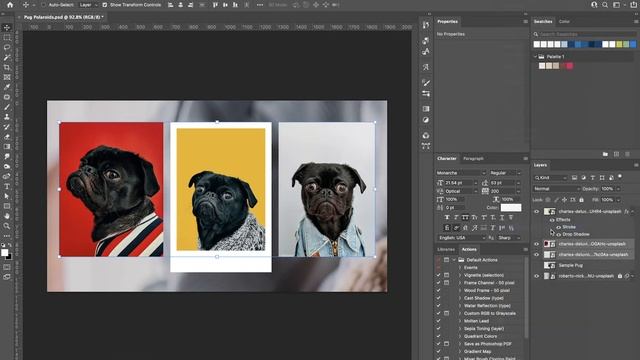Toggle the Molten Lead action checkmark
The width and height of the screenshot is (640, 360).
tap(438, 321)
